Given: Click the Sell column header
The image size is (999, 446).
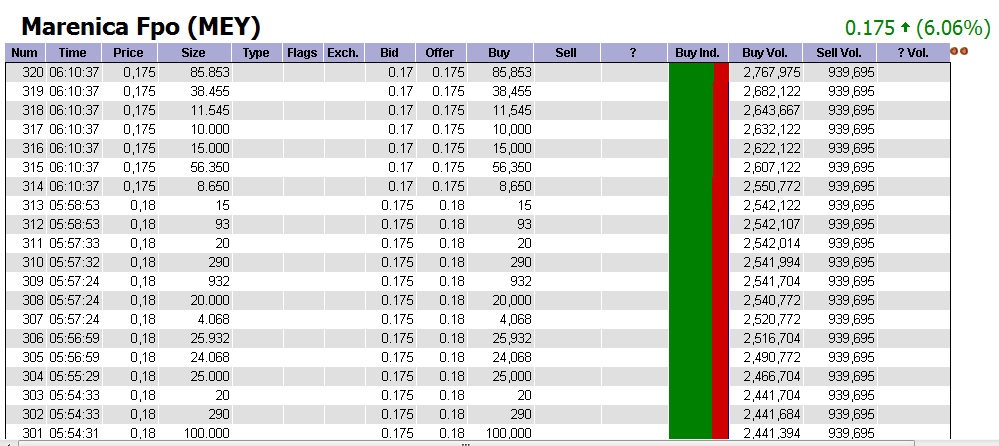Looking at the screenshot, I should pos(567,53).
